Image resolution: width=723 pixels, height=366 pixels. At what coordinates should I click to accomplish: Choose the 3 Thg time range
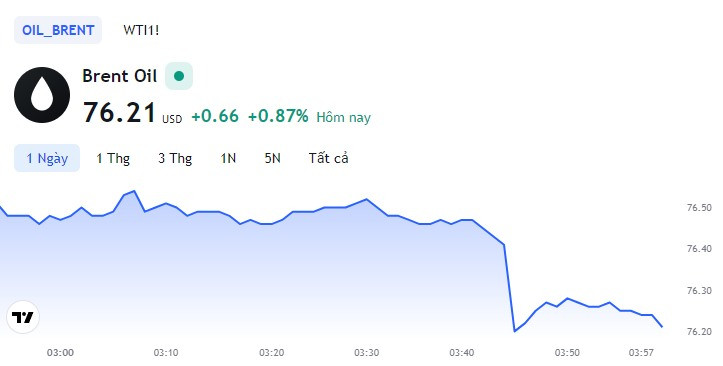175,158
